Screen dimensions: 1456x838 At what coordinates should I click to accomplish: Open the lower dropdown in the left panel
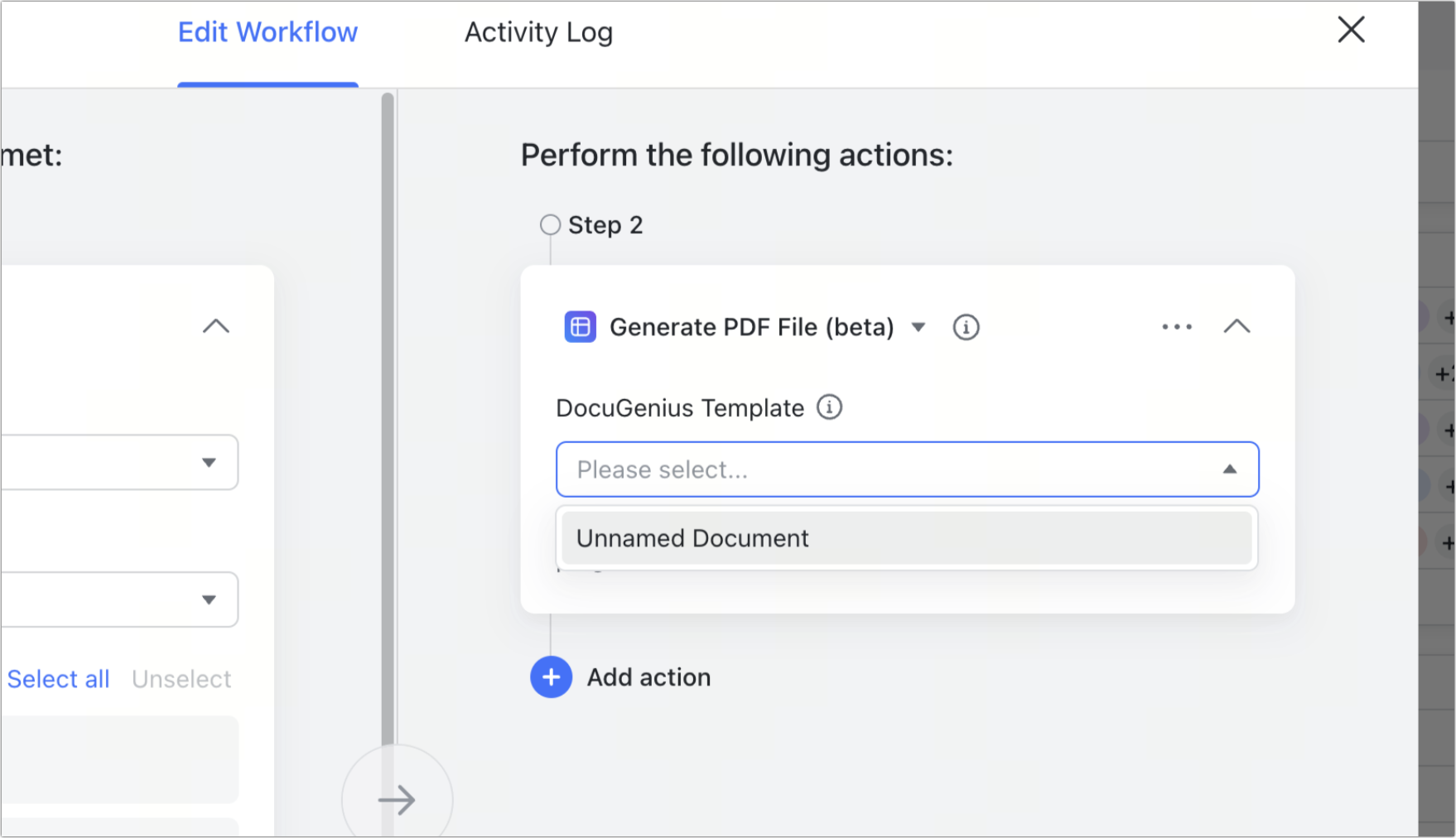click(210, 599)
